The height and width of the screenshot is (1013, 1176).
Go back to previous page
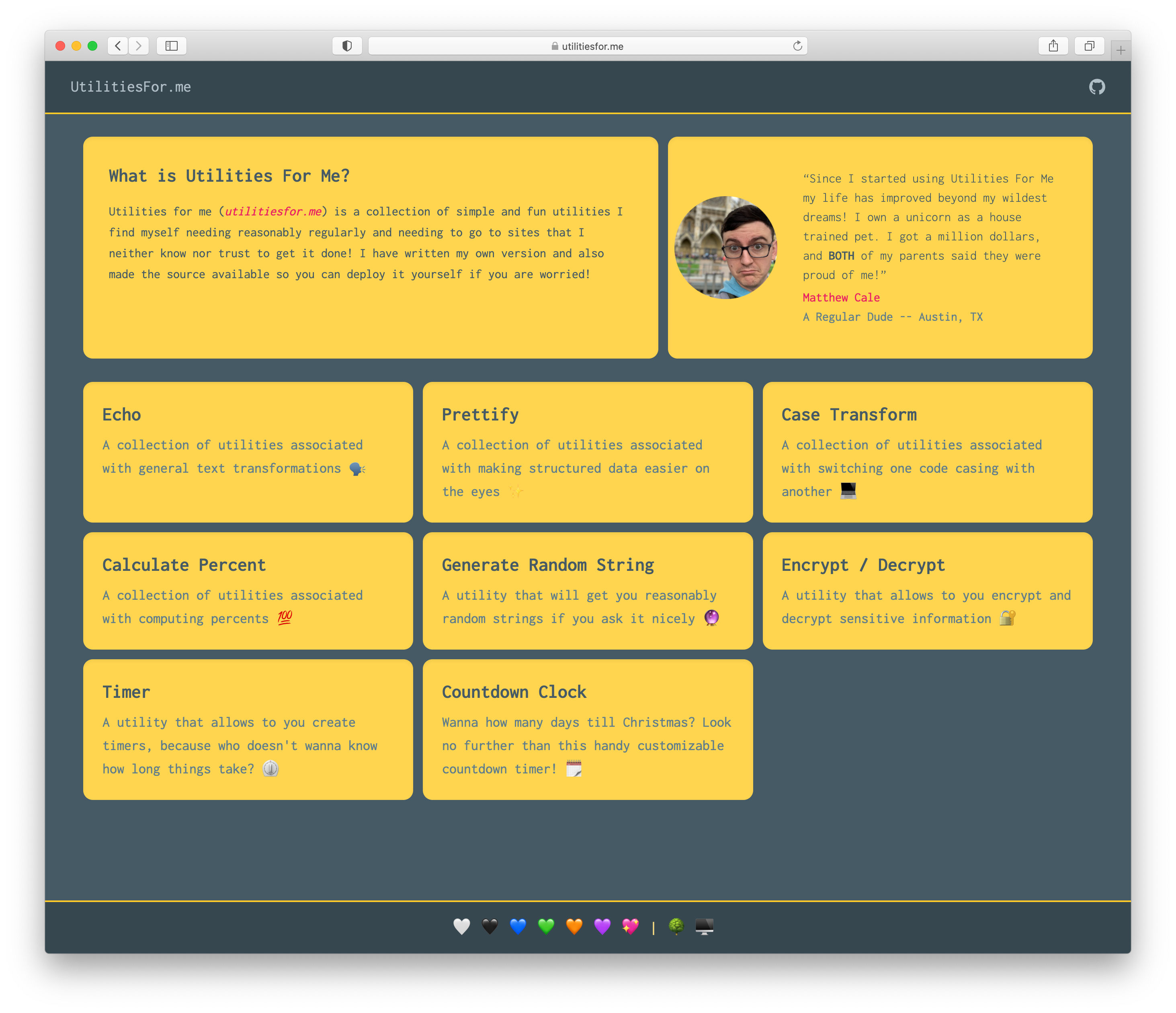pos(118,46)
